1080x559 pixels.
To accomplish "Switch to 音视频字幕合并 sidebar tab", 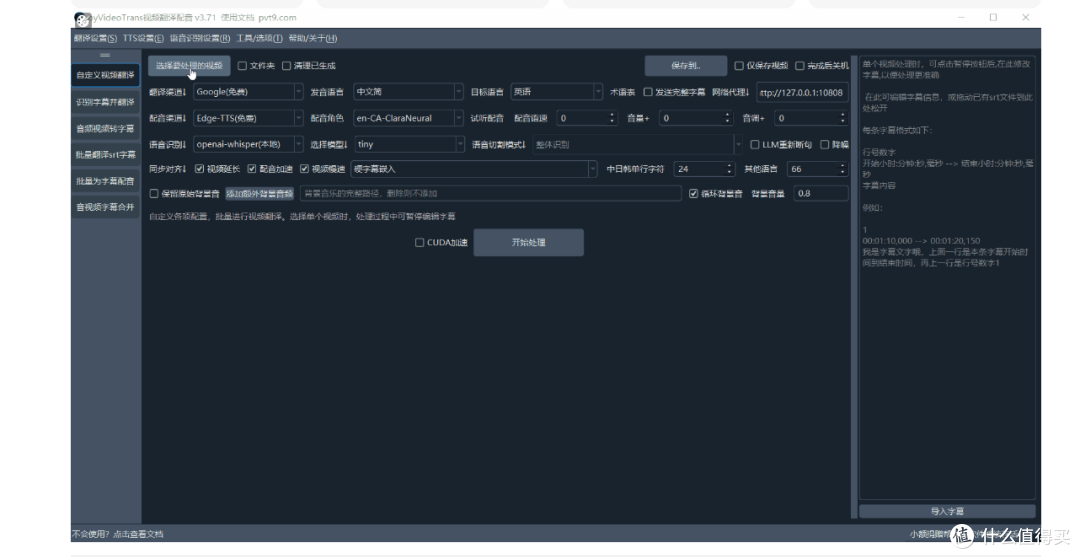I will click(105, 207).
